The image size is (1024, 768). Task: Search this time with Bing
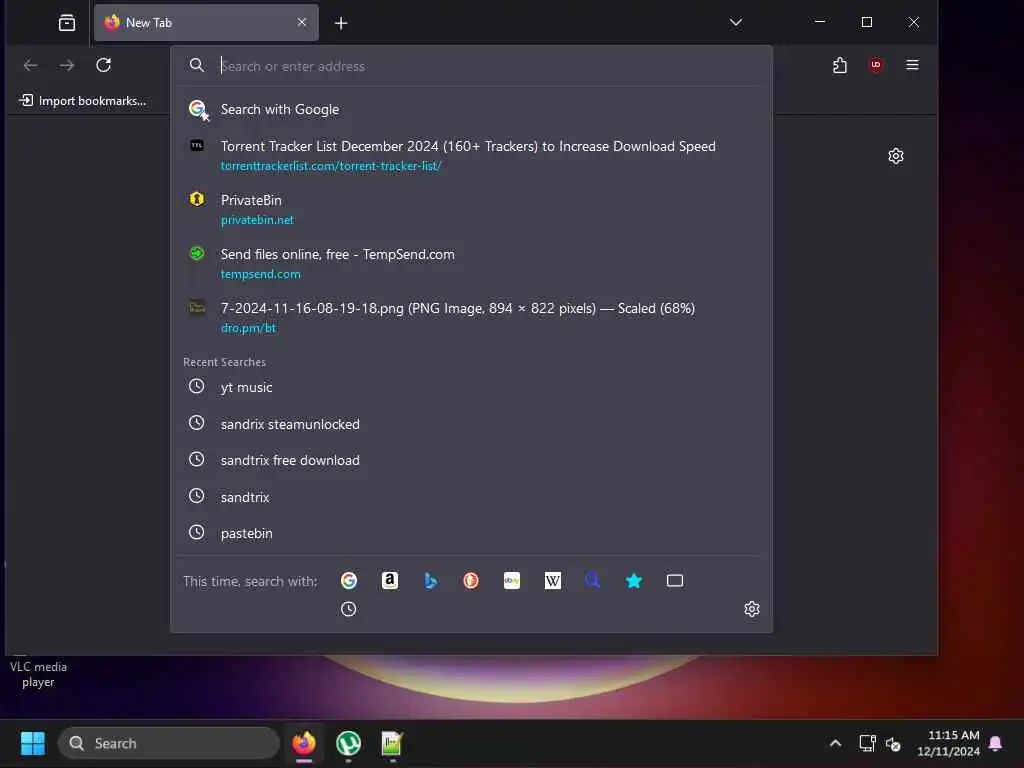tap(430, 580)
